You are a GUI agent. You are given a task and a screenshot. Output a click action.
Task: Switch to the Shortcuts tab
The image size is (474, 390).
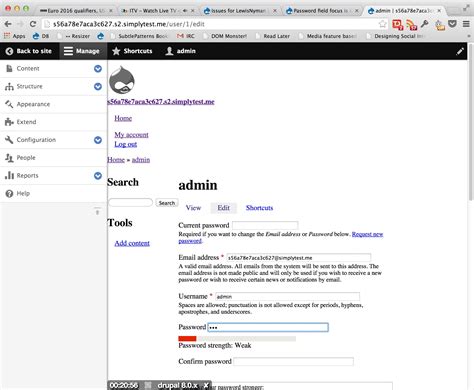point(259,208)
